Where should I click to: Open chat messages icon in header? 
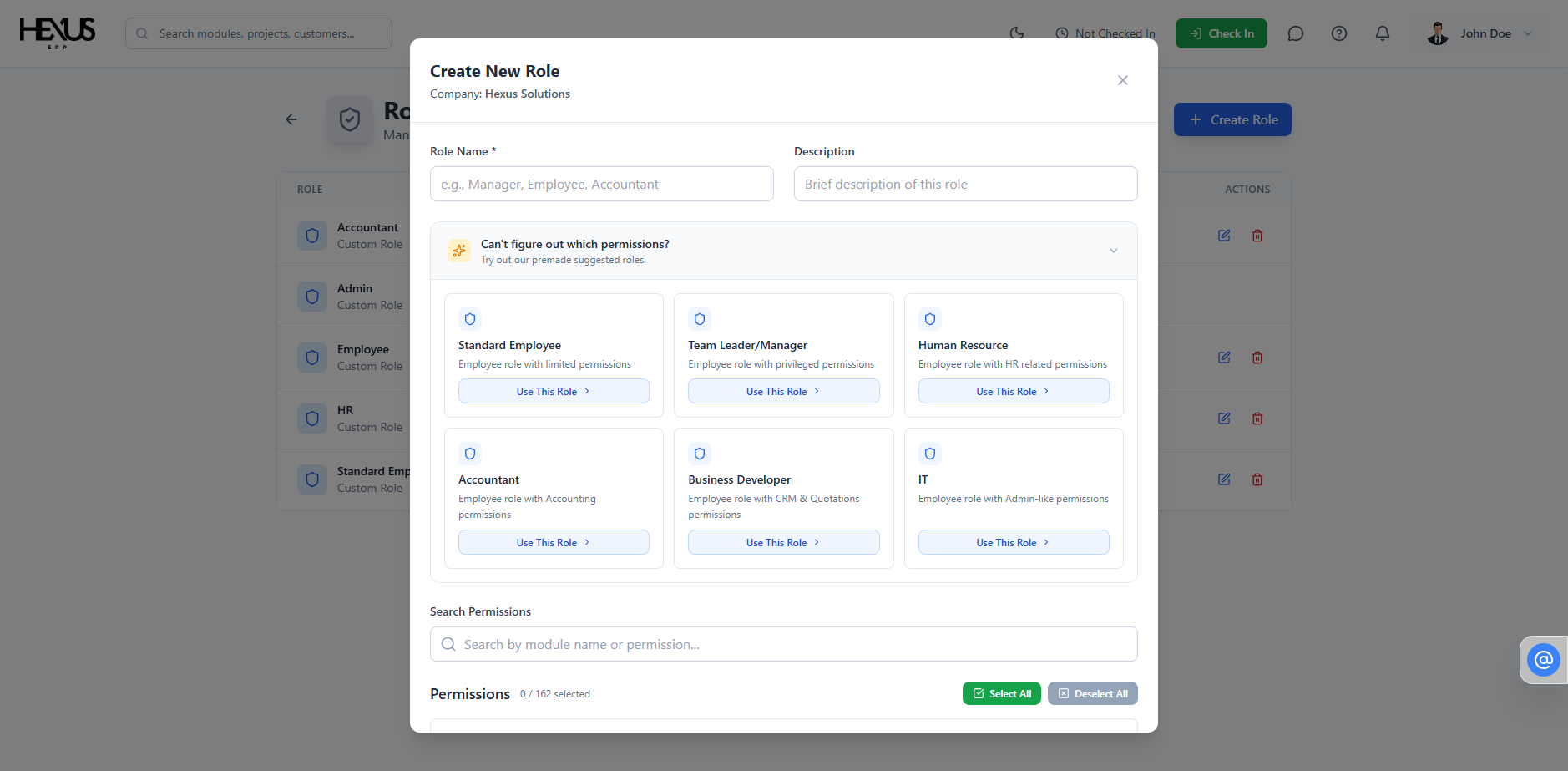[1296, 33]
